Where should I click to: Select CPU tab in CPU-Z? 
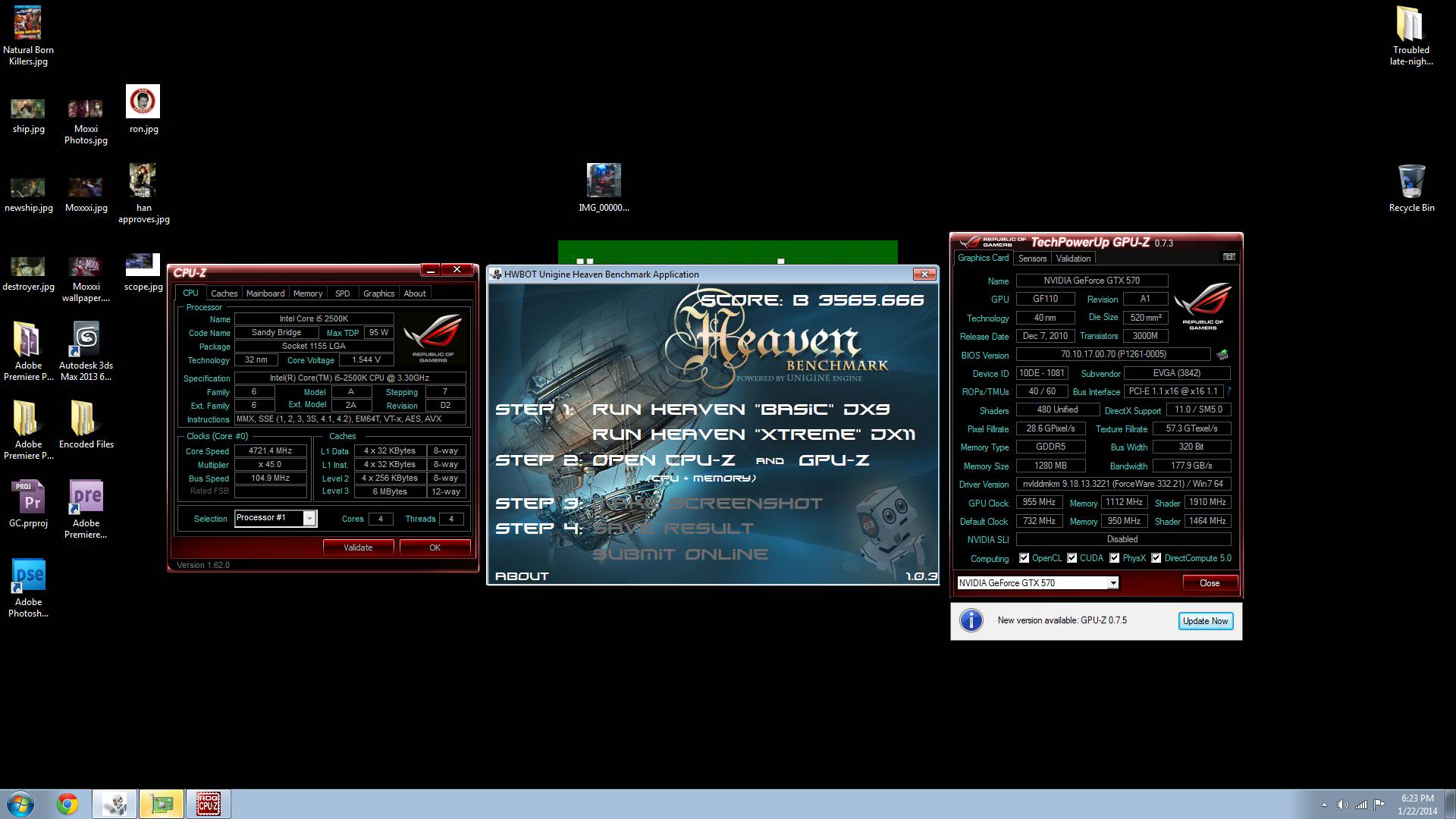pyautogui.click(x=190, y=293)
